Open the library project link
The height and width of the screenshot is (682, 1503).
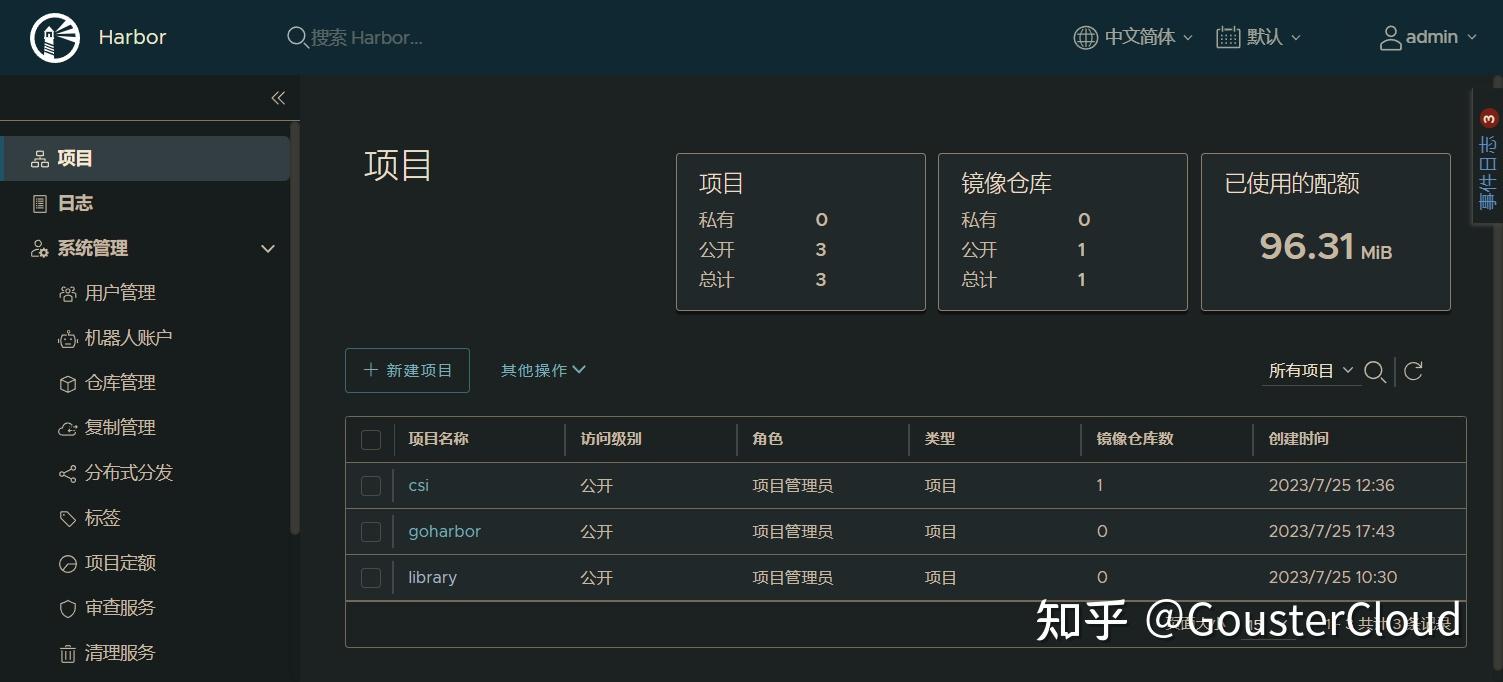point(431,577)
